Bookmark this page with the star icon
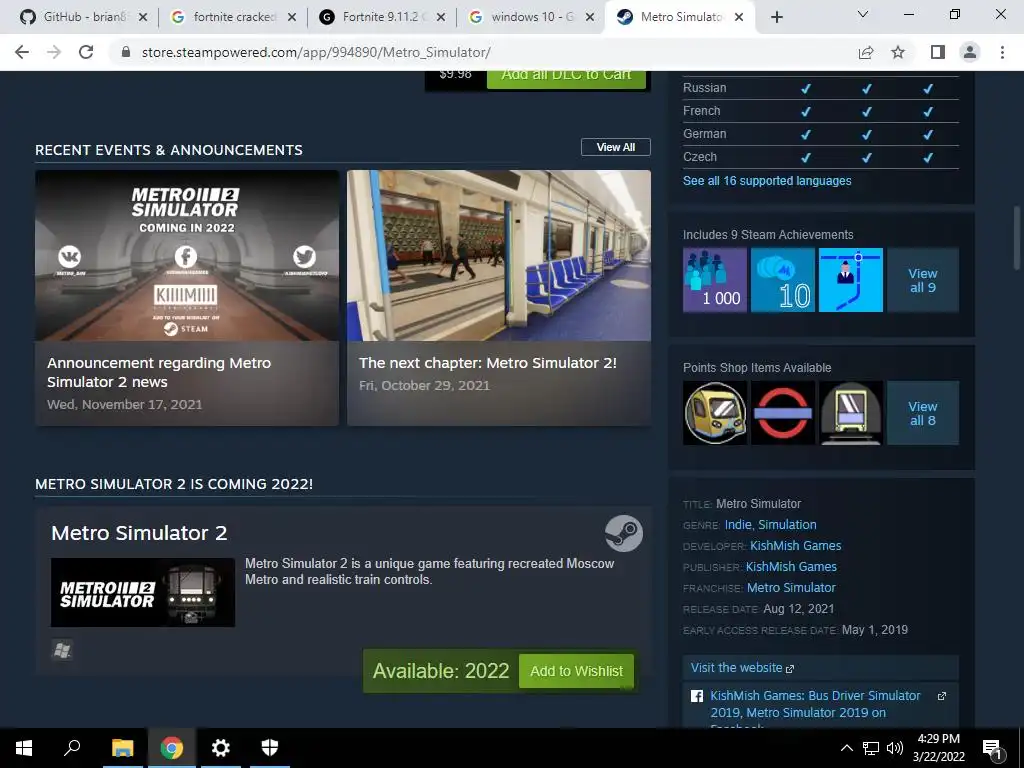Image resolution: width=1024 pixels, height=768 pixels. click(898, 52)
